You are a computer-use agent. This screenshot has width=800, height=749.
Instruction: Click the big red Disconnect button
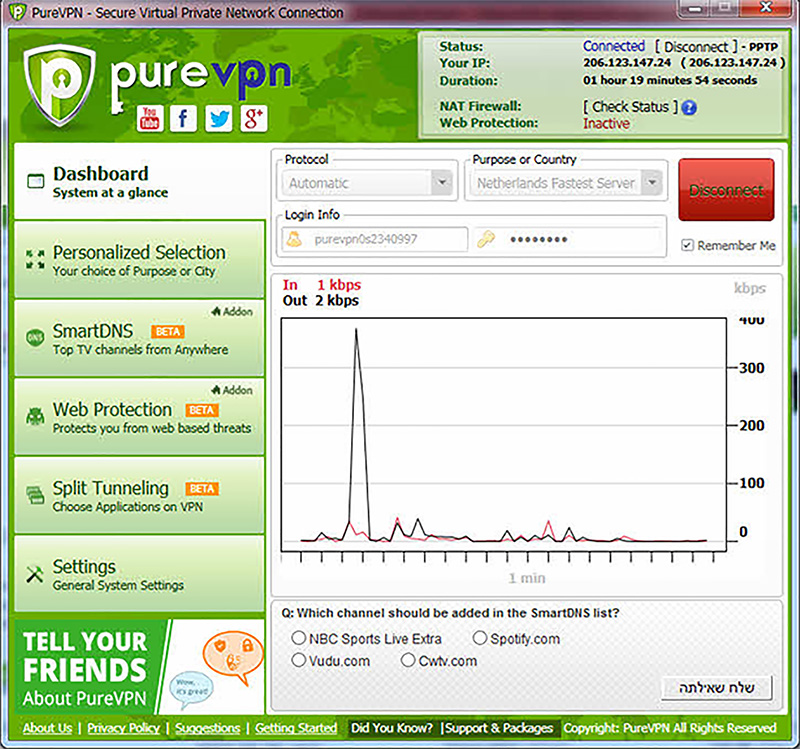pos(726,190)
